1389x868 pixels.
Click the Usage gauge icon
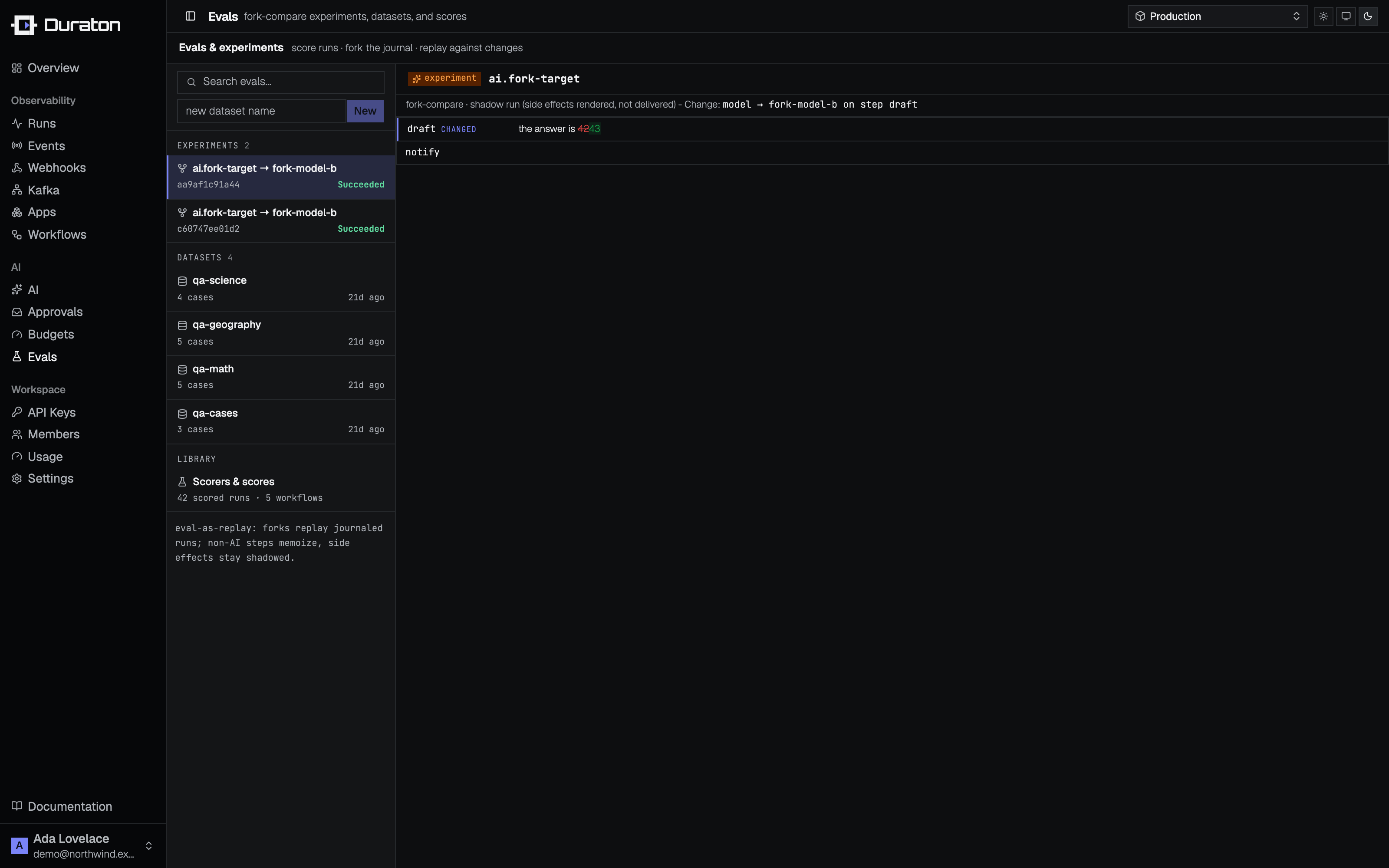coord(16,457)
